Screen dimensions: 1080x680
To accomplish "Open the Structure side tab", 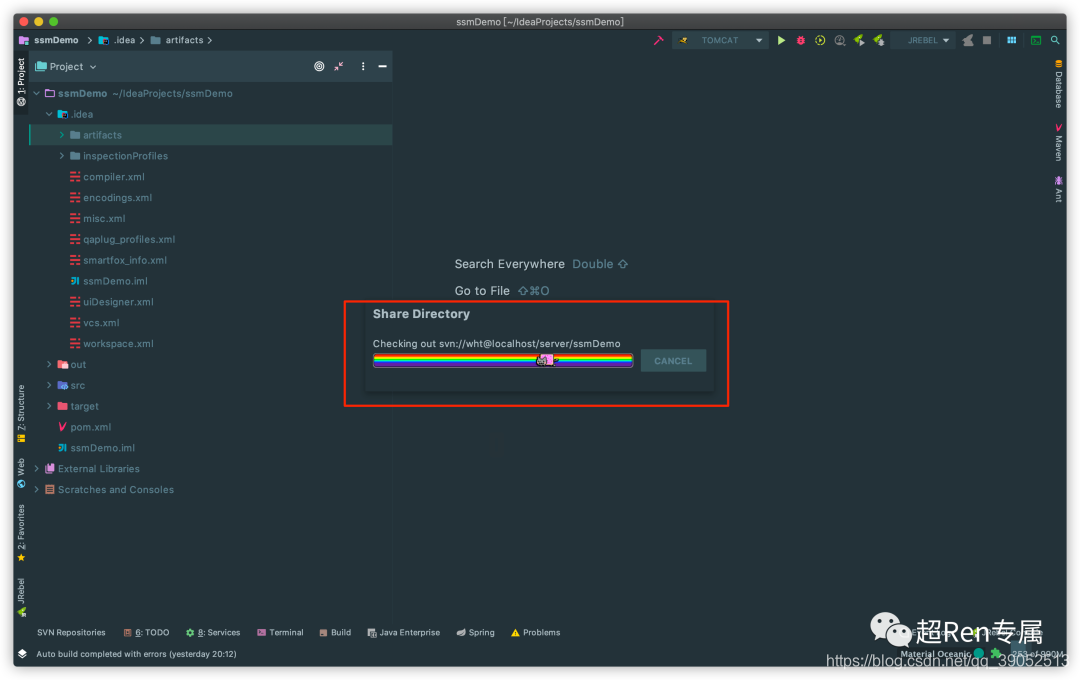I will (21, 413).
